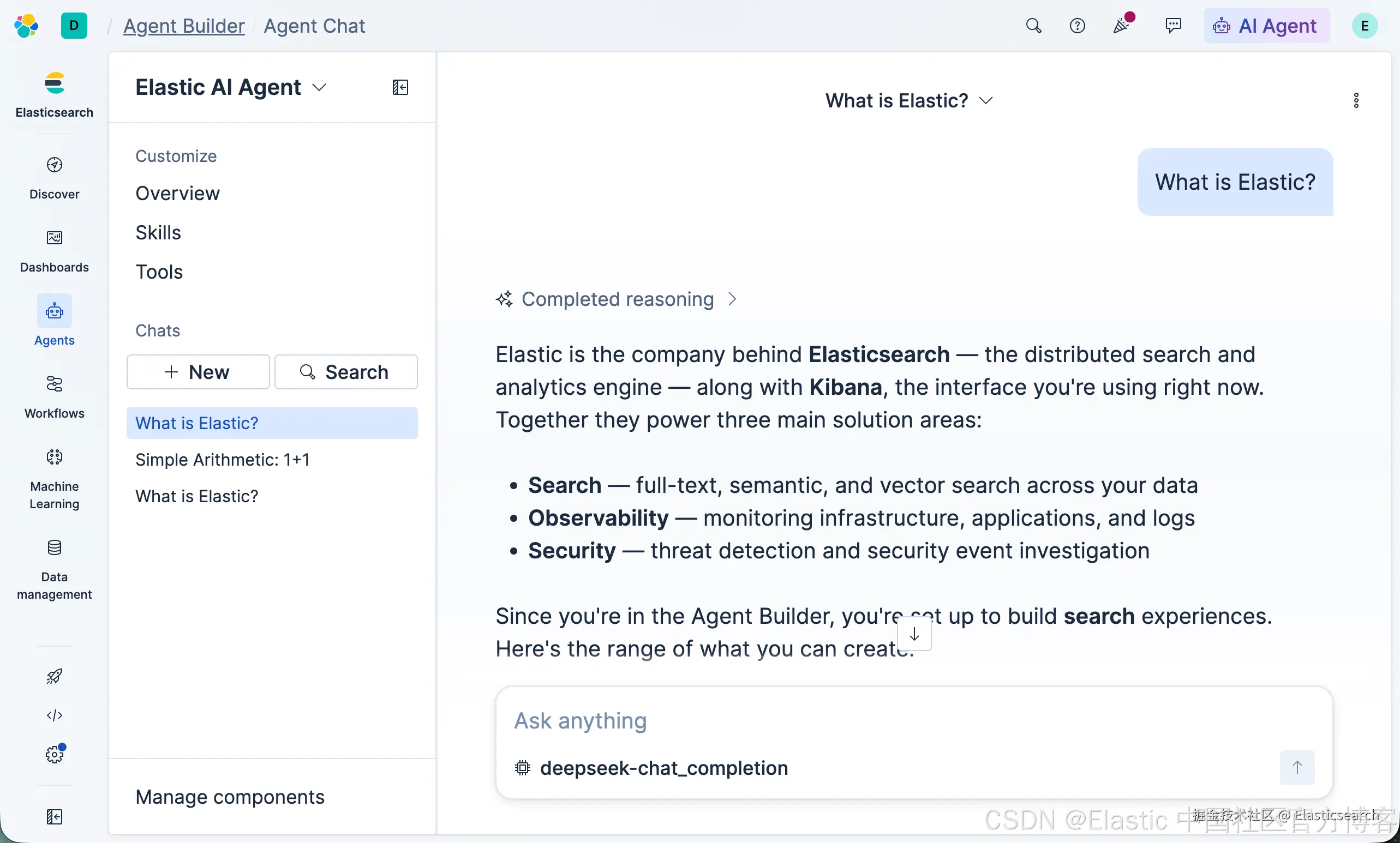This screenshot has height=843, width=1400.
Task: Expand the Elastic AI Agent selector dropdown
Action: tap(231, 87)
